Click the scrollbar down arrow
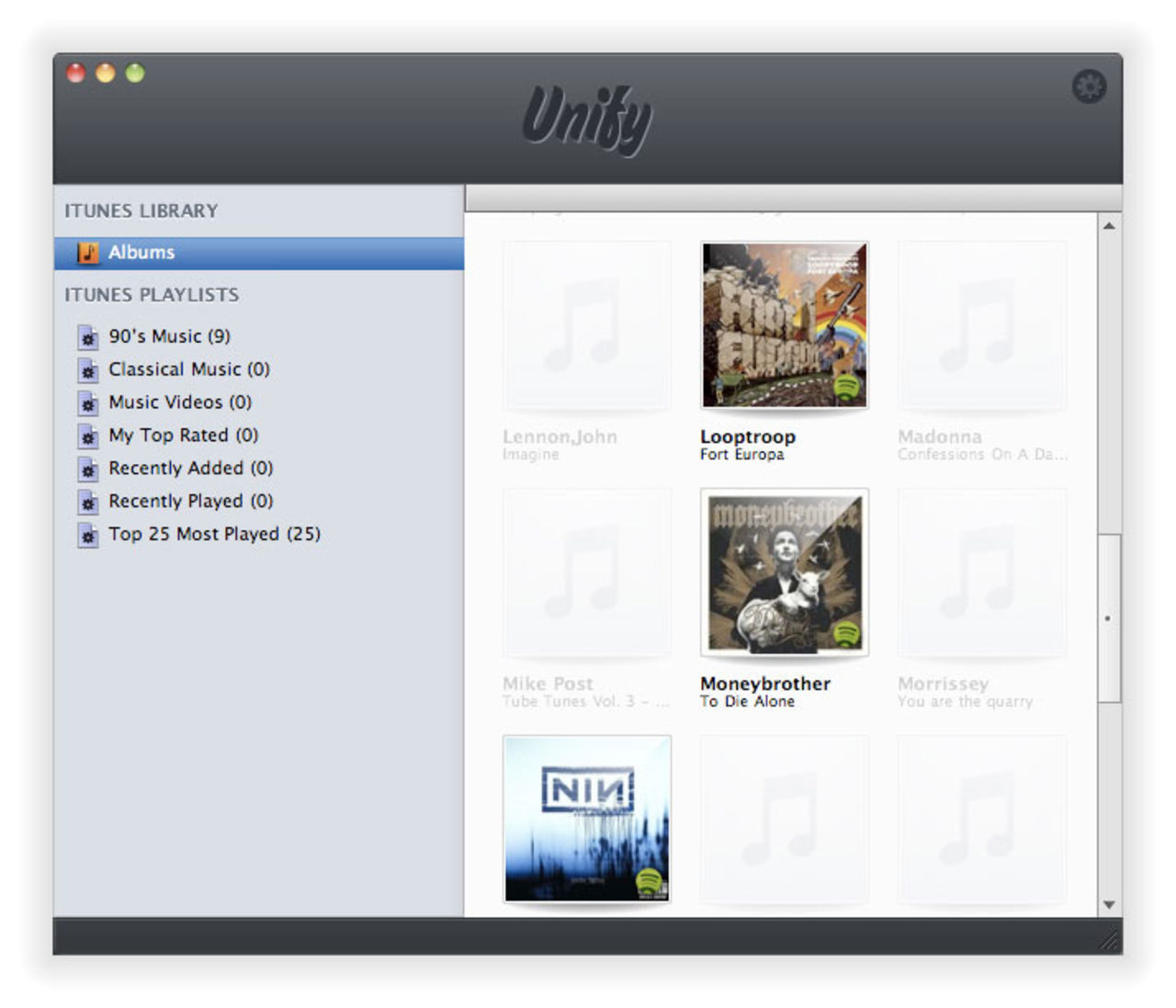1176x1008 pixels. tap(1110, 904)
